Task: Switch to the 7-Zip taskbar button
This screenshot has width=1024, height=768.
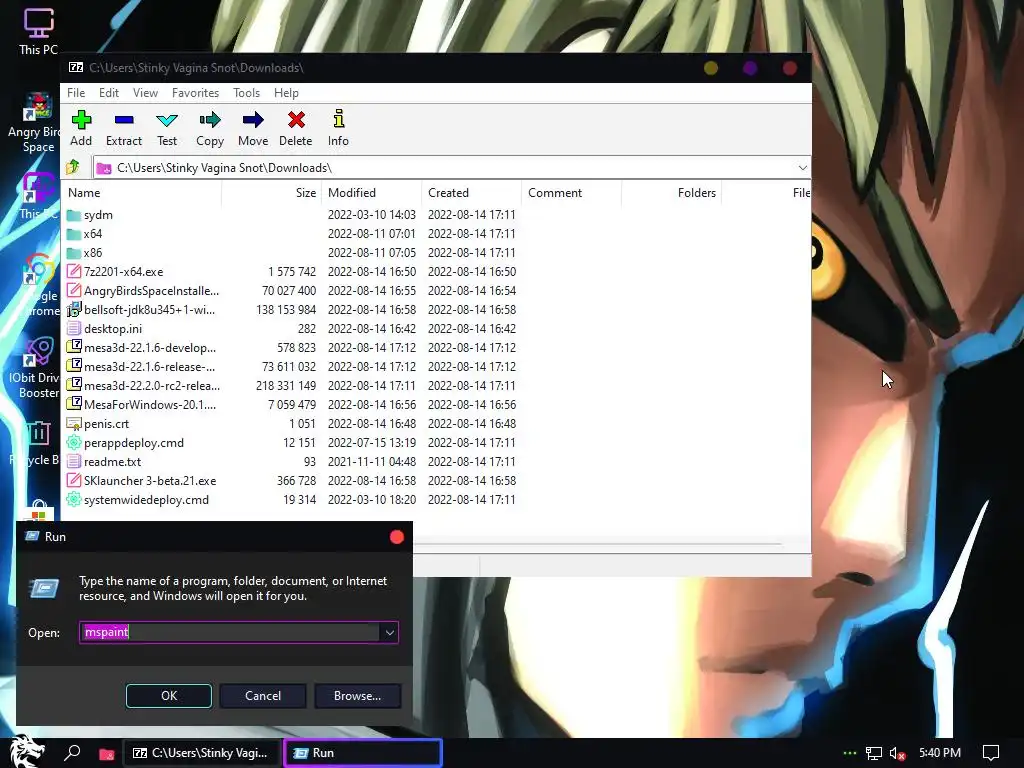Action: [201, 753]
